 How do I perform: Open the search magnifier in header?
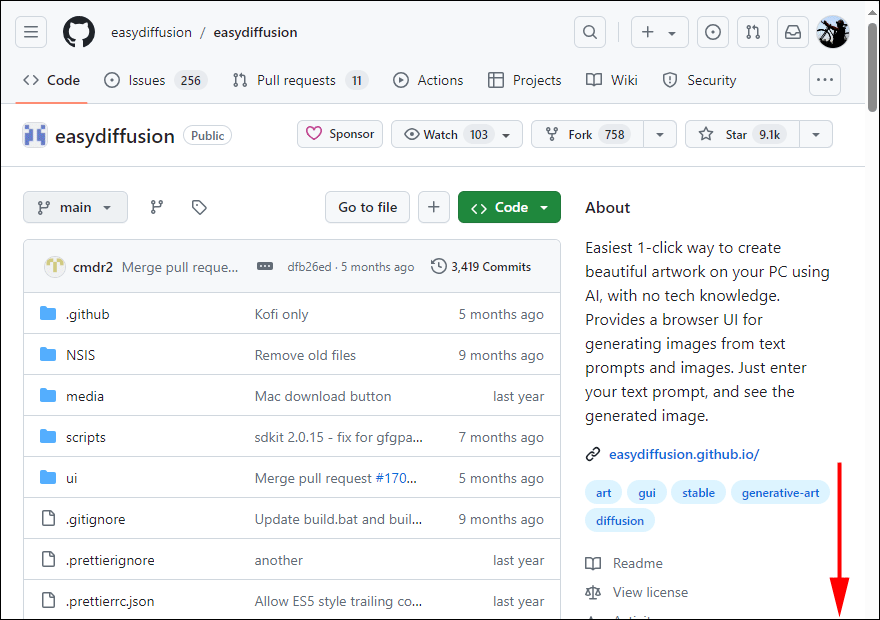(590, 33)
